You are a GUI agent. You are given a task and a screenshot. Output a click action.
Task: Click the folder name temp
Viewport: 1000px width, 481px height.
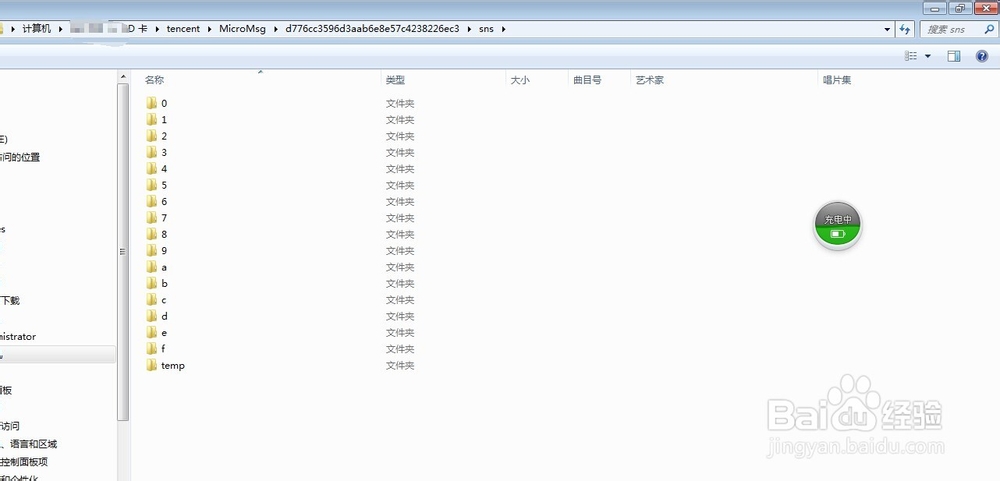click(173, 366)
